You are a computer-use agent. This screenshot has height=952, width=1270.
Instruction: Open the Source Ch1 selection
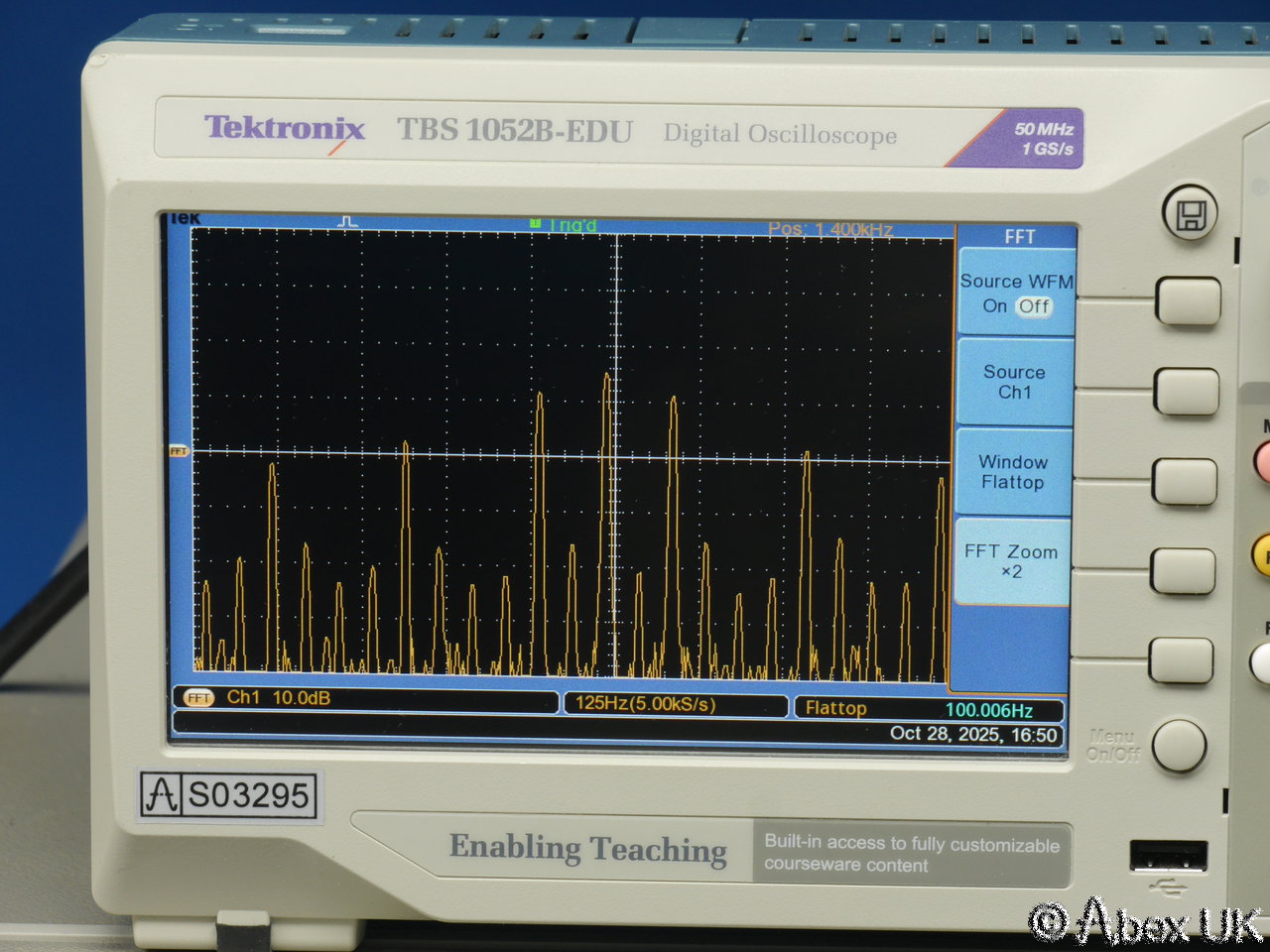pos(1014,382)
